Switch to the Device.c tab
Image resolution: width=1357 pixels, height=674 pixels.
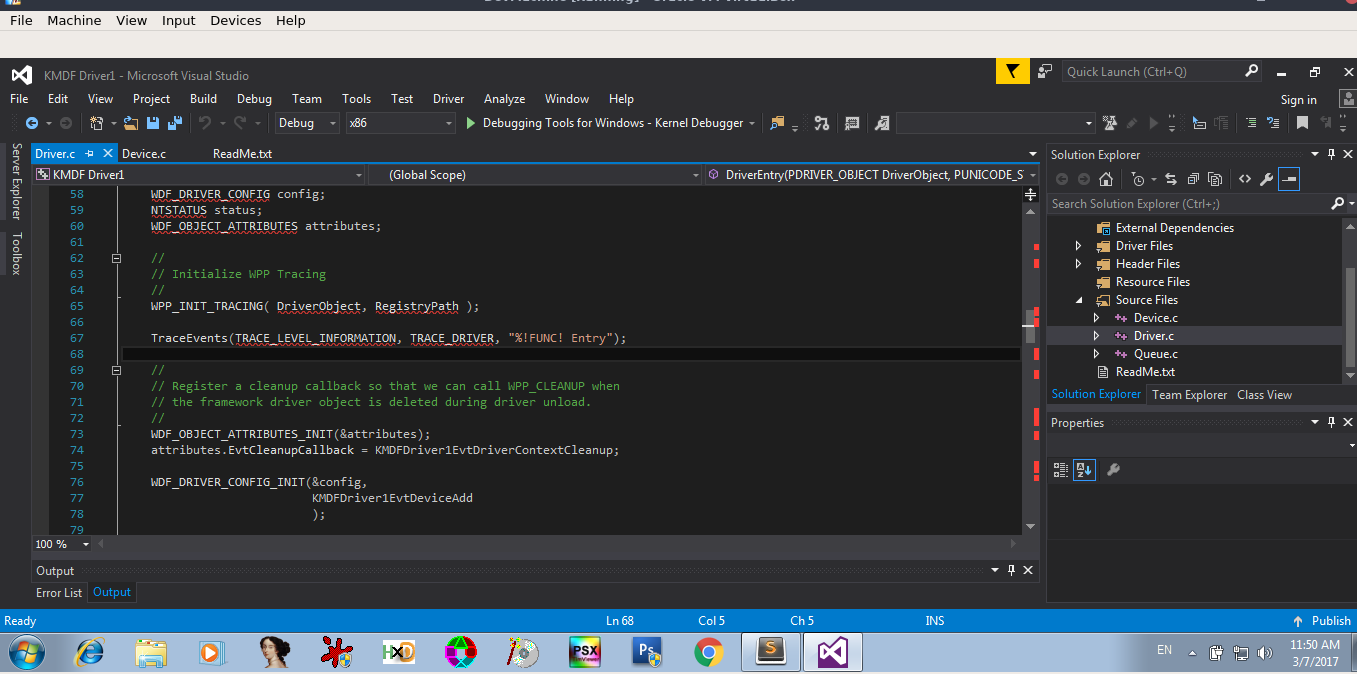click(143, 154)
